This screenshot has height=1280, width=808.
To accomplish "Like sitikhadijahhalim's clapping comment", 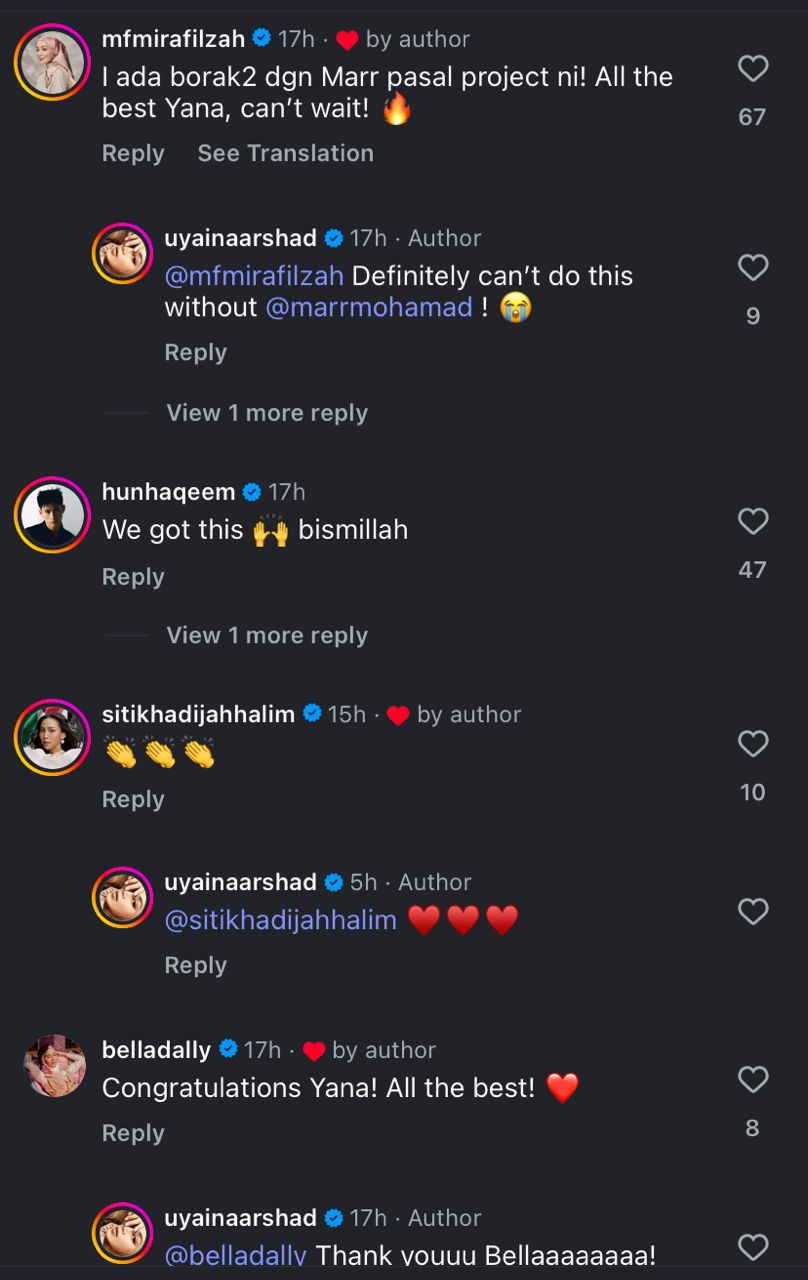I will click(x=752, y=744).
